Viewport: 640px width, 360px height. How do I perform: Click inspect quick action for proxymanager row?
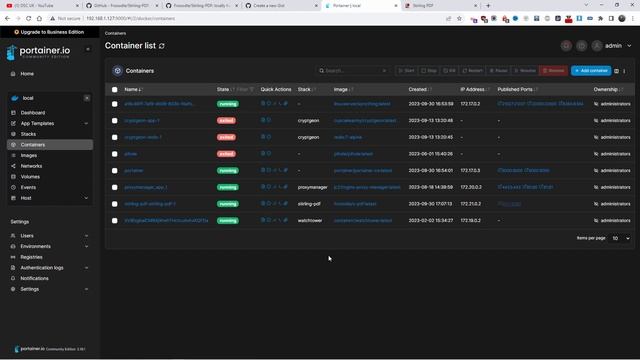[x=269, y=187]
